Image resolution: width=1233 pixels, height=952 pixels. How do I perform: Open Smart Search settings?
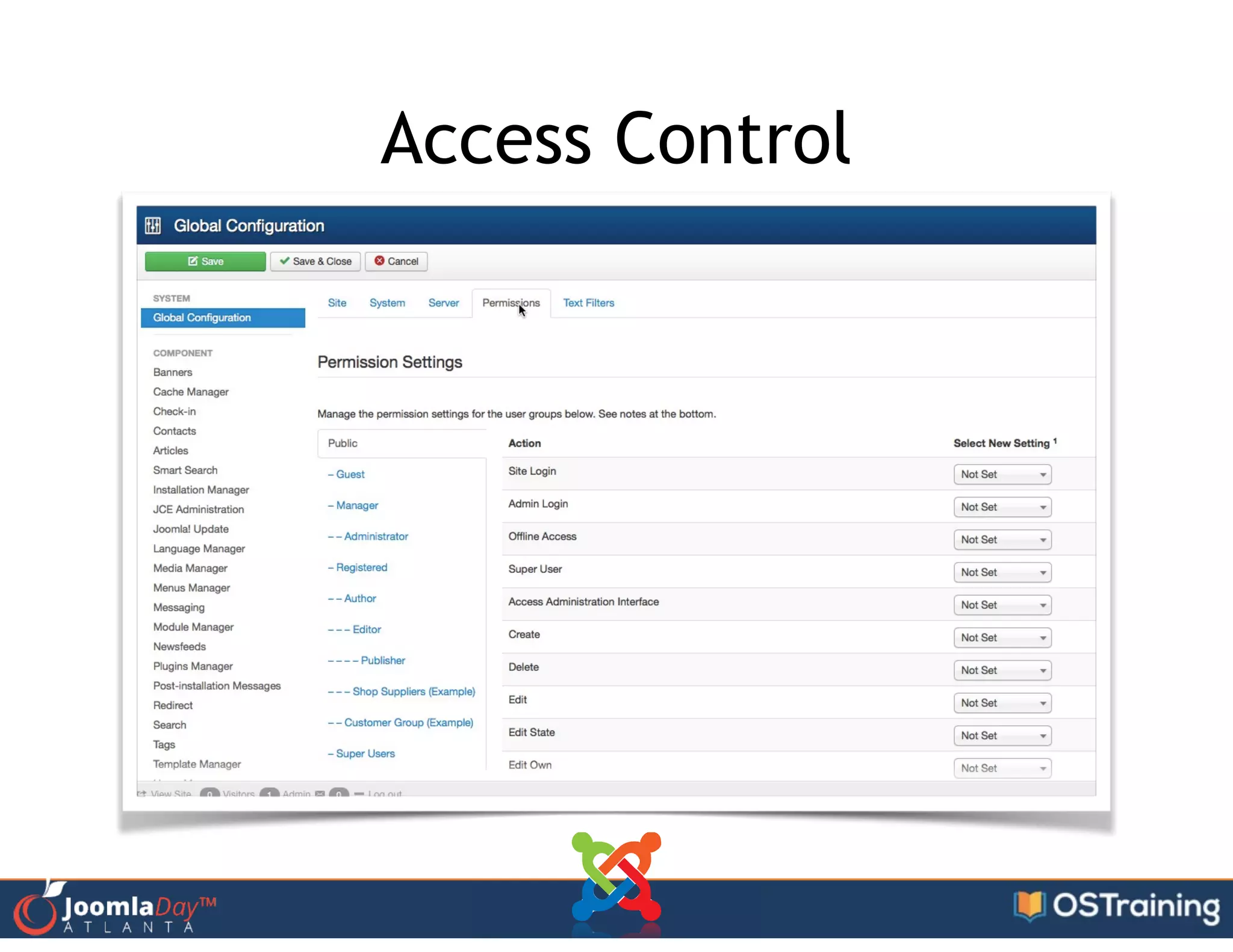[185, 470]
